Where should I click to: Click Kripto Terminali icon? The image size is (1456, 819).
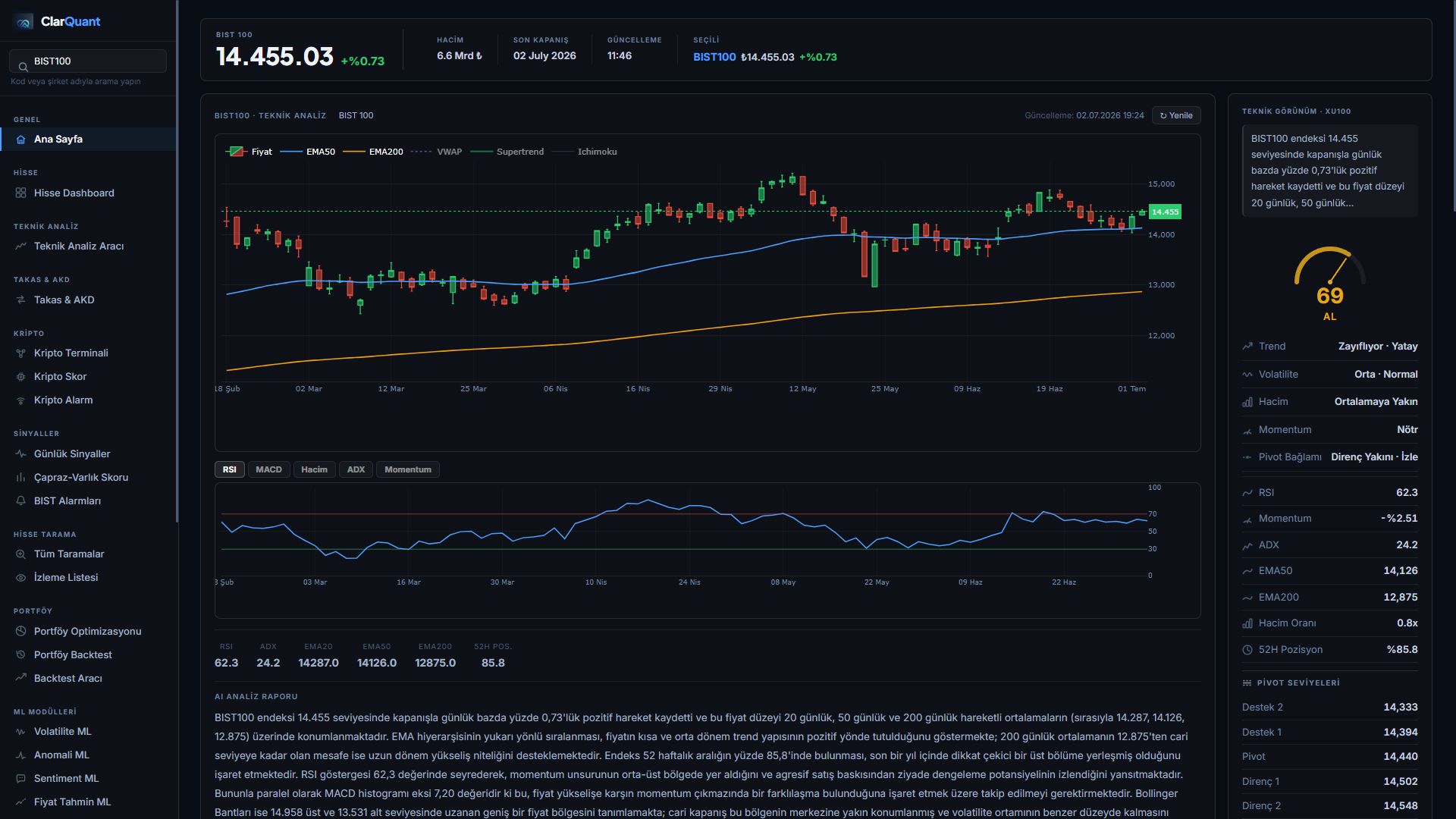click(x=20, y=353)
